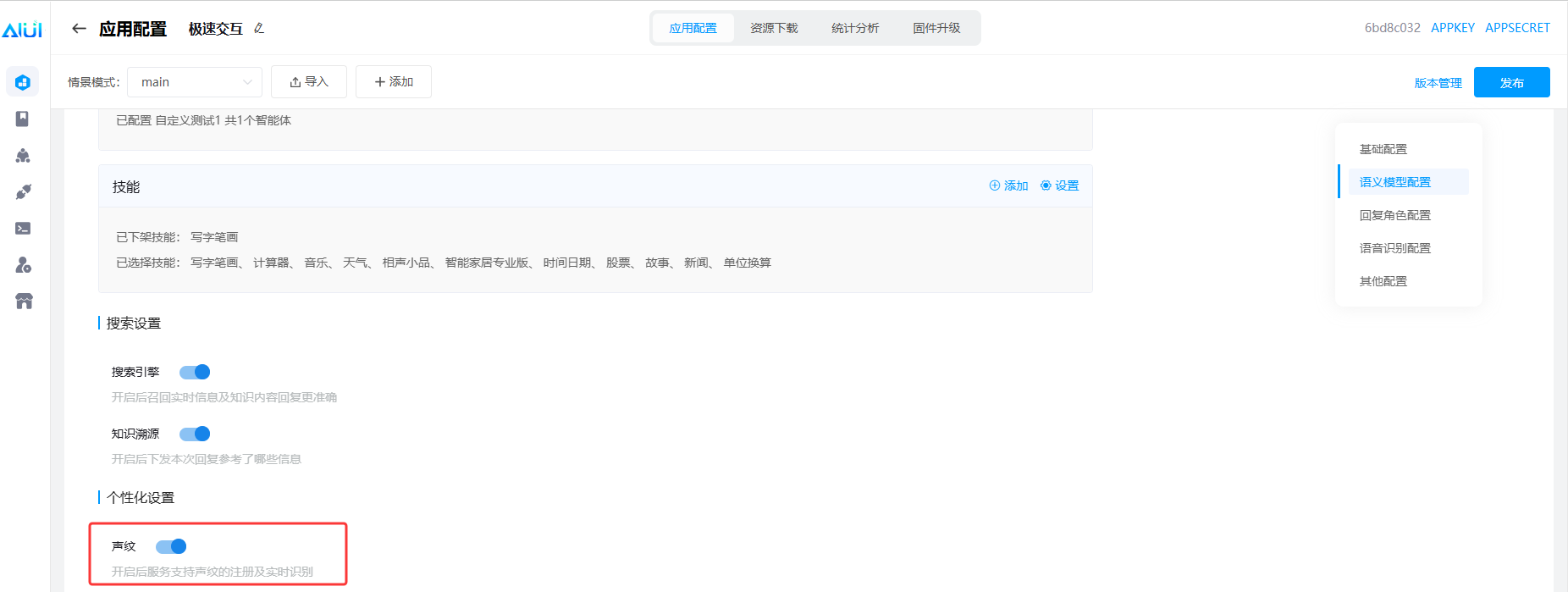
Task: Open the store shop icon in sidebar
Action: coord(23,302)
